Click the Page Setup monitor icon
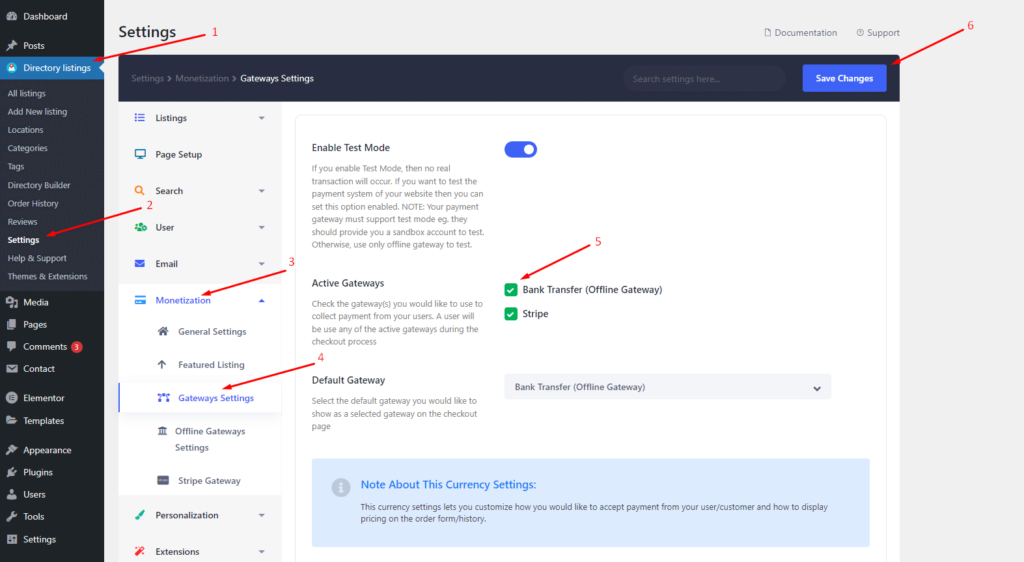Viewport: 1024px width, 562px height. [140, 154]
